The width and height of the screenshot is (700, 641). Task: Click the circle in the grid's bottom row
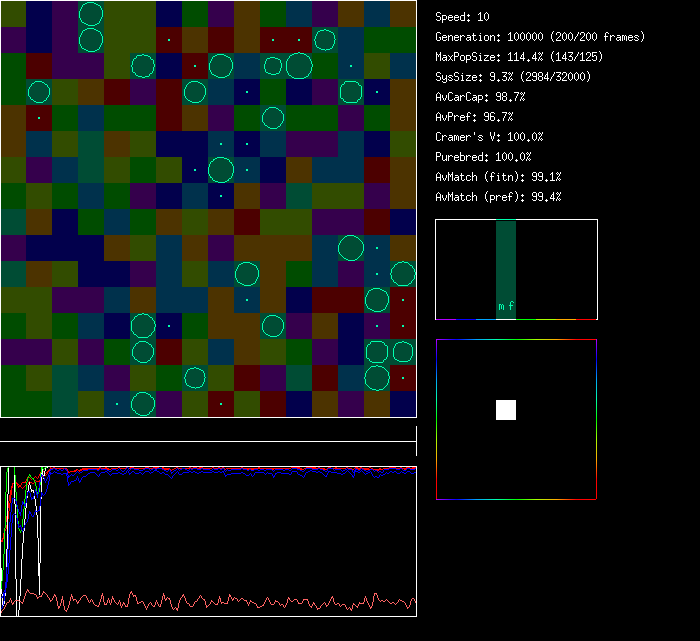[143, 404]
